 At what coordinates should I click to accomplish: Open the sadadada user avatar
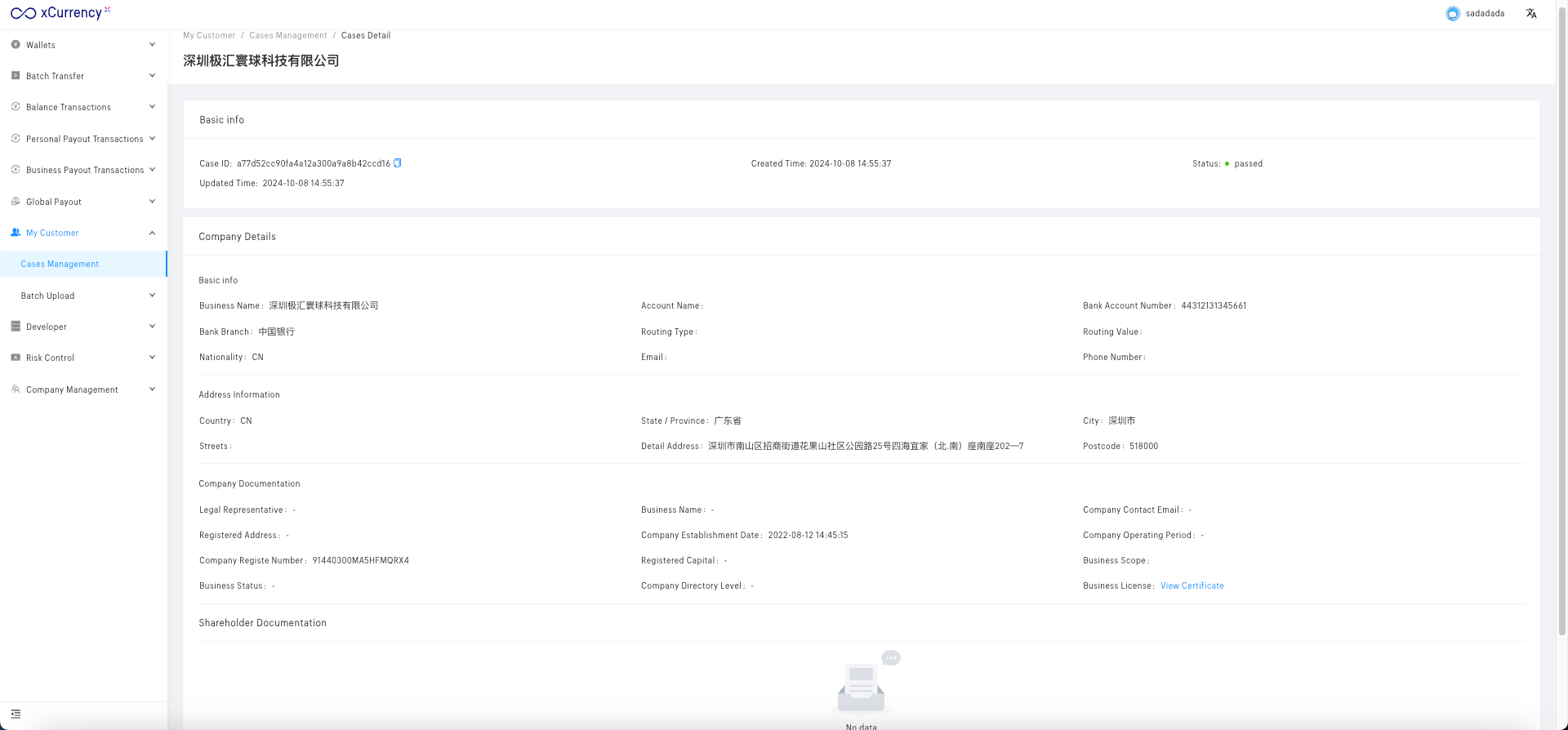click(1452, 14)
